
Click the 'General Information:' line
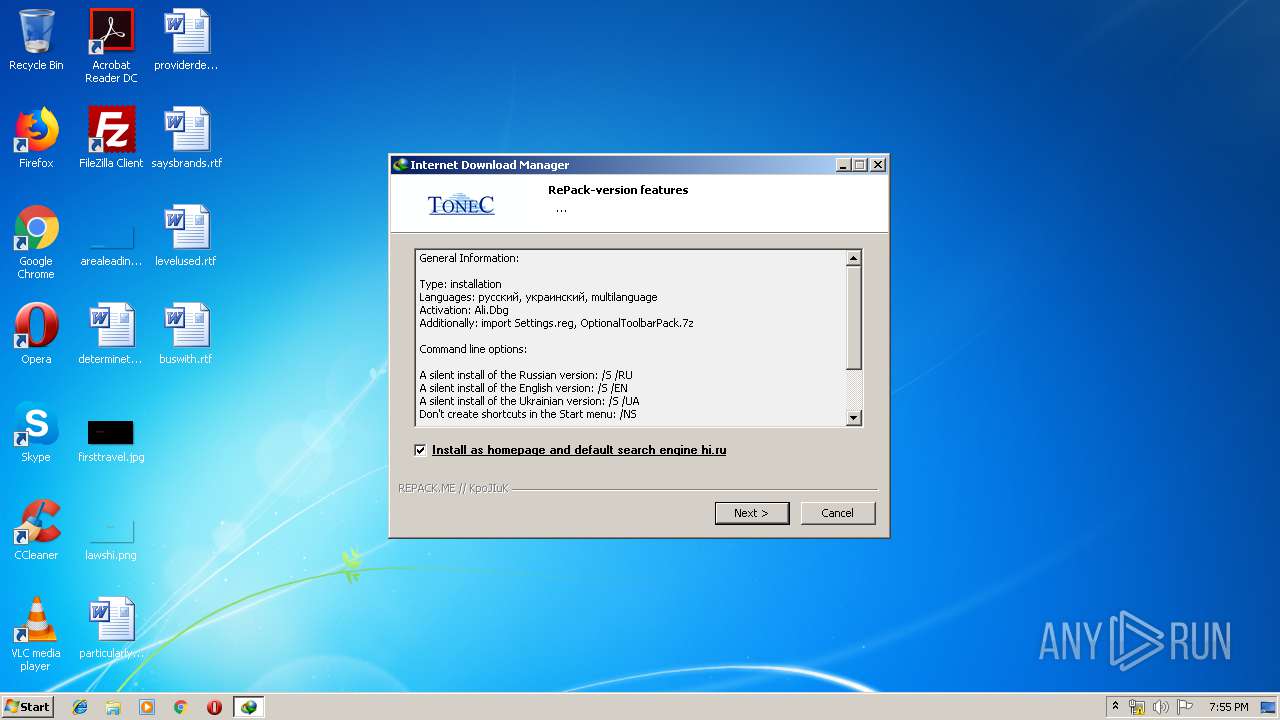click(469, 258)
